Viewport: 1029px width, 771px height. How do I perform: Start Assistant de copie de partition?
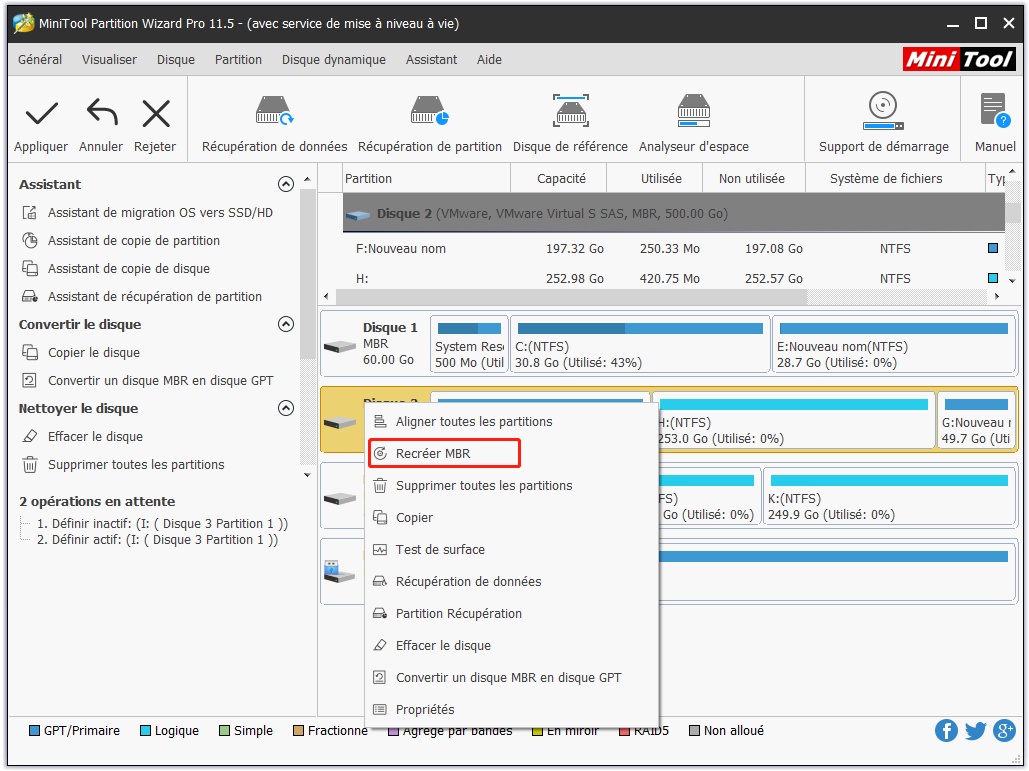point(134,241)
